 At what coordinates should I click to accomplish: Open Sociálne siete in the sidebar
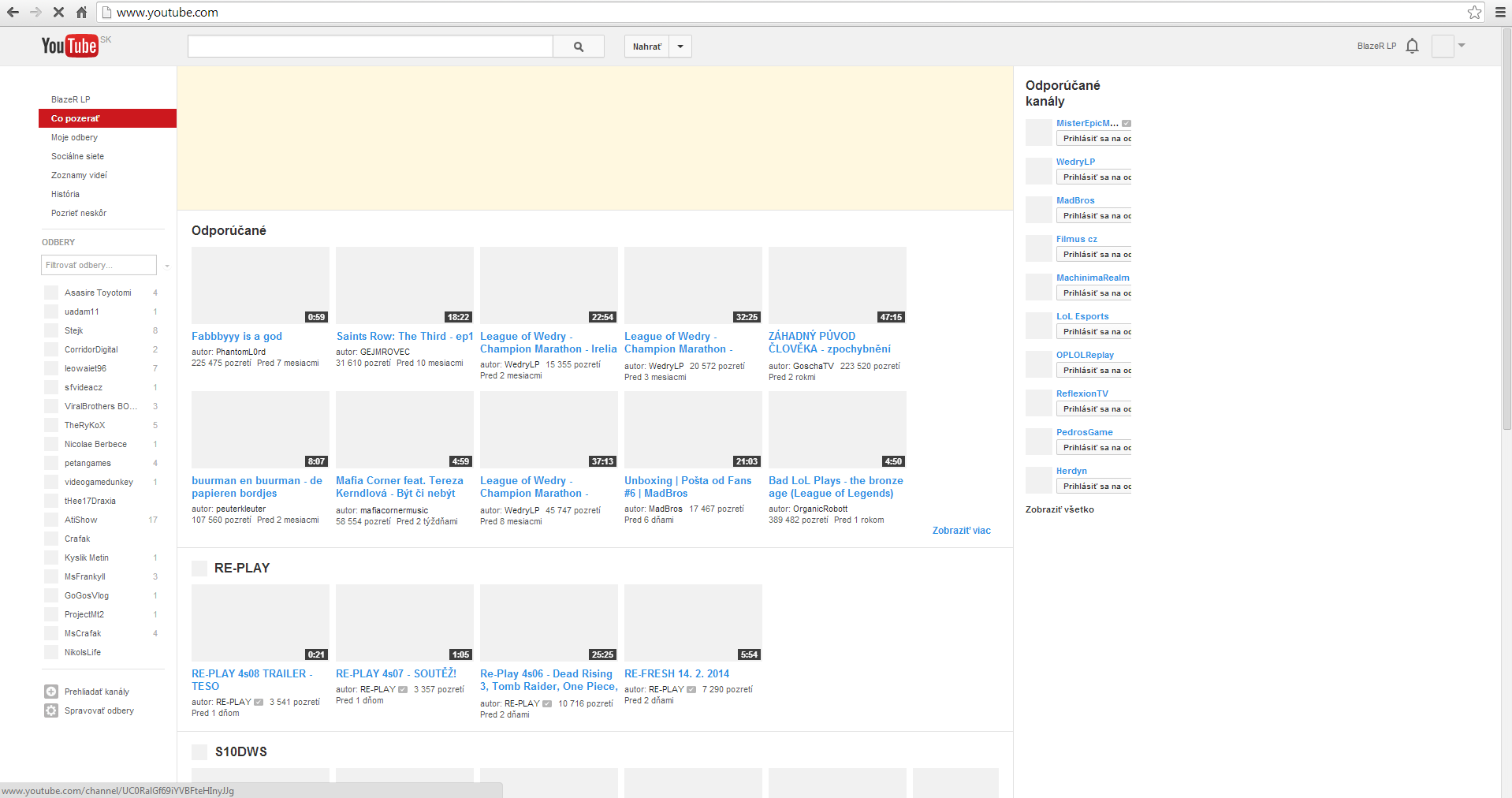coord(77,156)
